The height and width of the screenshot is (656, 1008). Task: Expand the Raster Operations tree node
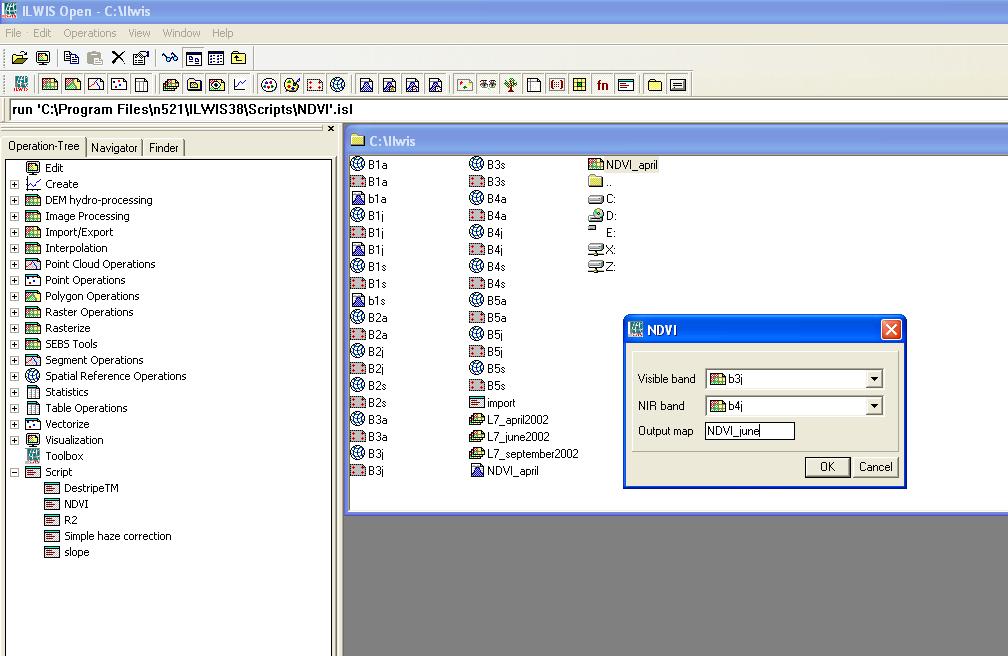(14, 312)
